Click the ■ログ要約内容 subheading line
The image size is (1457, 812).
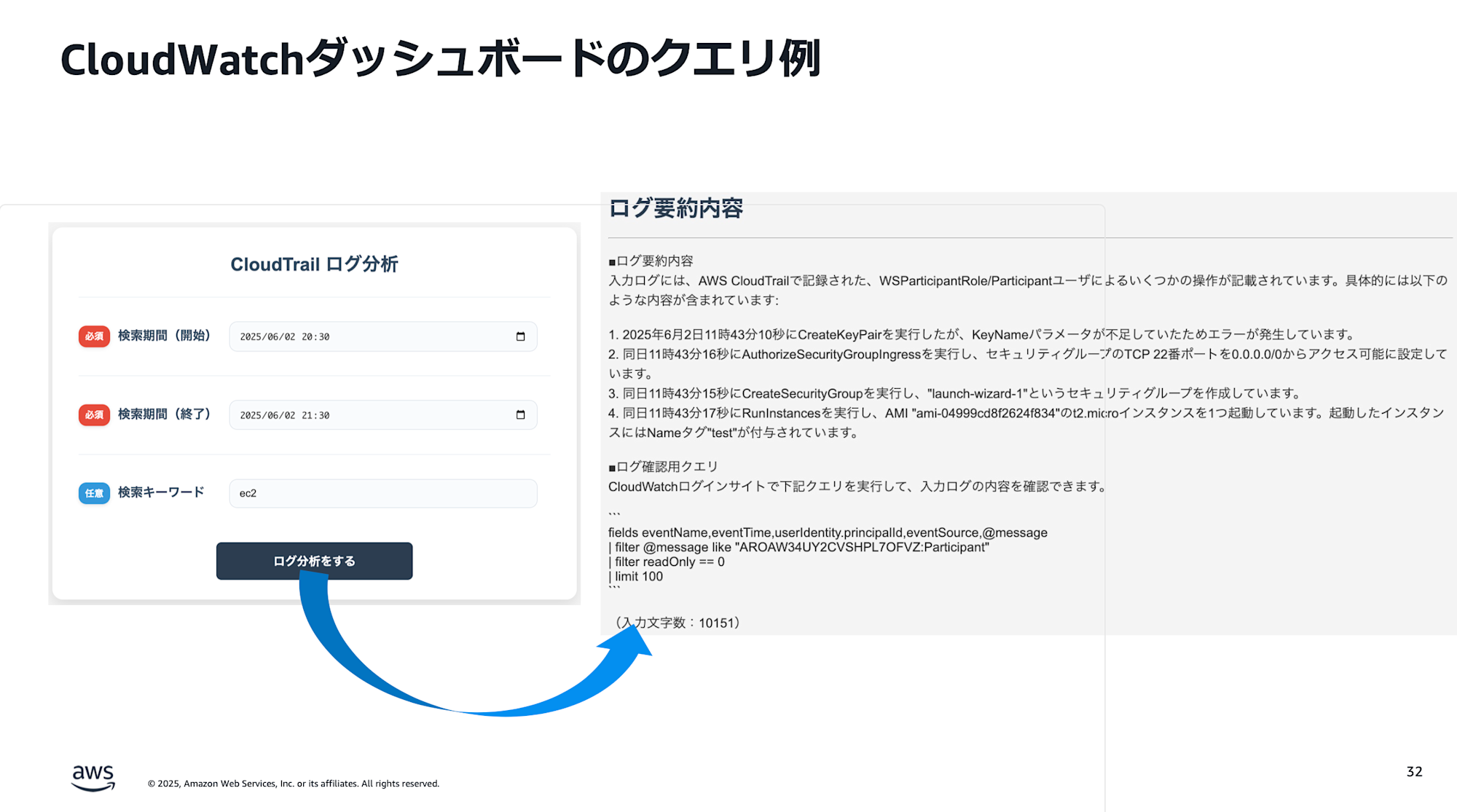pyautogui.click(x=651, y=261)
